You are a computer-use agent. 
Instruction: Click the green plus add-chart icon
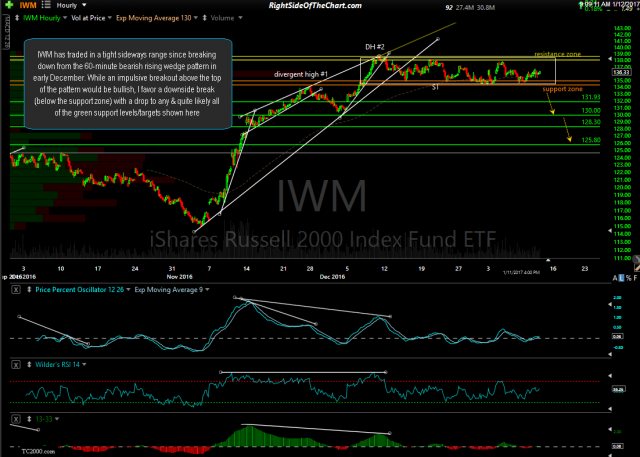point(9,5)
